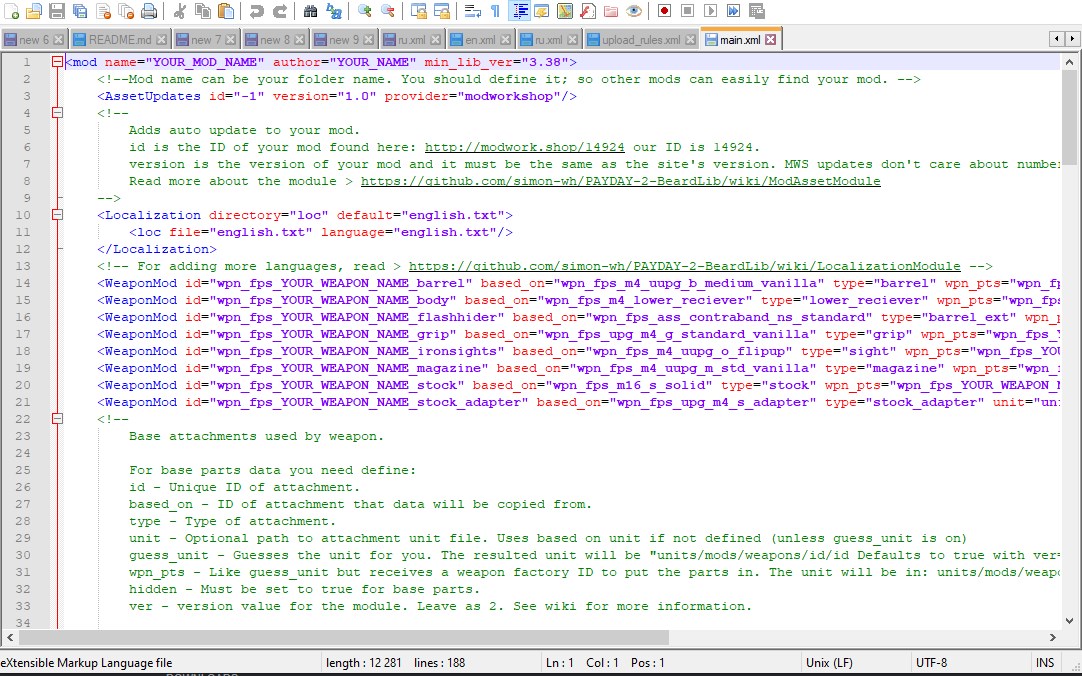
Task: Open the ModAssetModule wiki link
Action: [x=620, y=181]
